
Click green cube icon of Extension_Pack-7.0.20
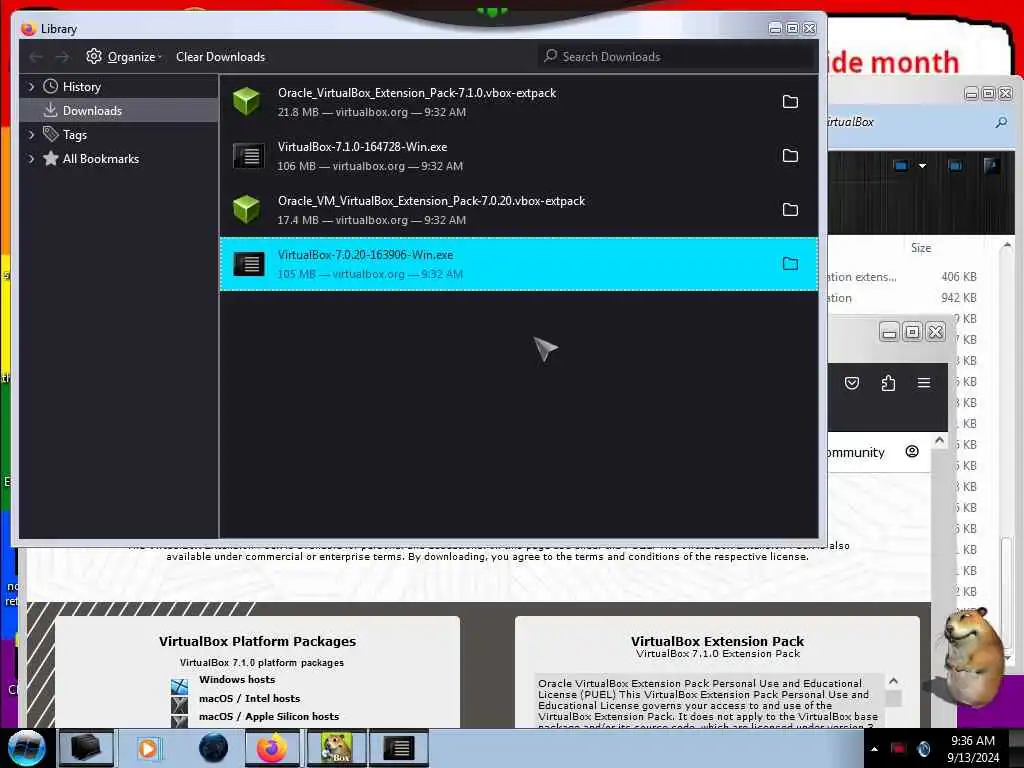pos(247,210)
